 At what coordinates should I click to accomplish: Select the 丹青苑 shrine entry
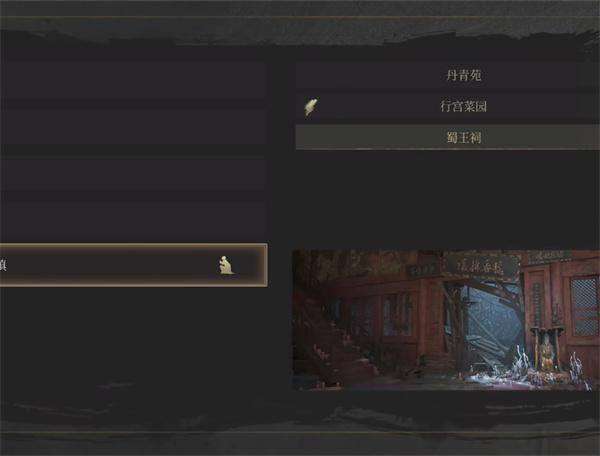click(x=448, y=75)
